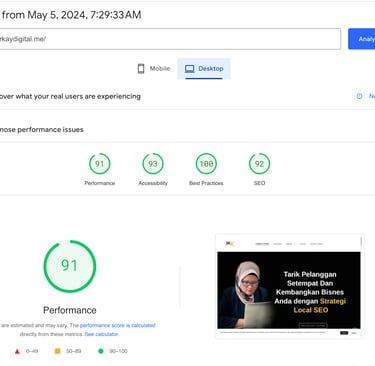Jump to SEO score gauge 92

(259, 164)
